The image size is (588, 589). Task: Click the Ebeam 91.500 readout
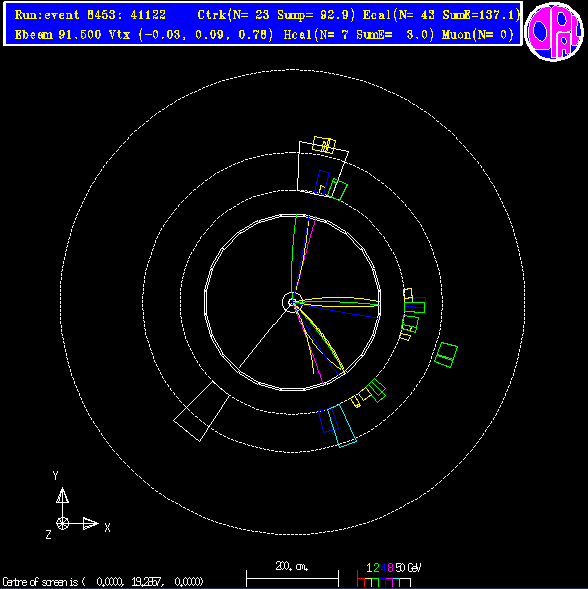(58, 35)
